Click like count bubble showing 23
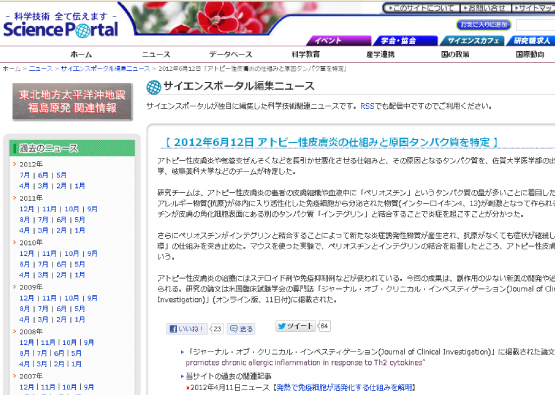The height and width of the screenshot is (395, 555). pyautogui.click(x=217, y=329)
